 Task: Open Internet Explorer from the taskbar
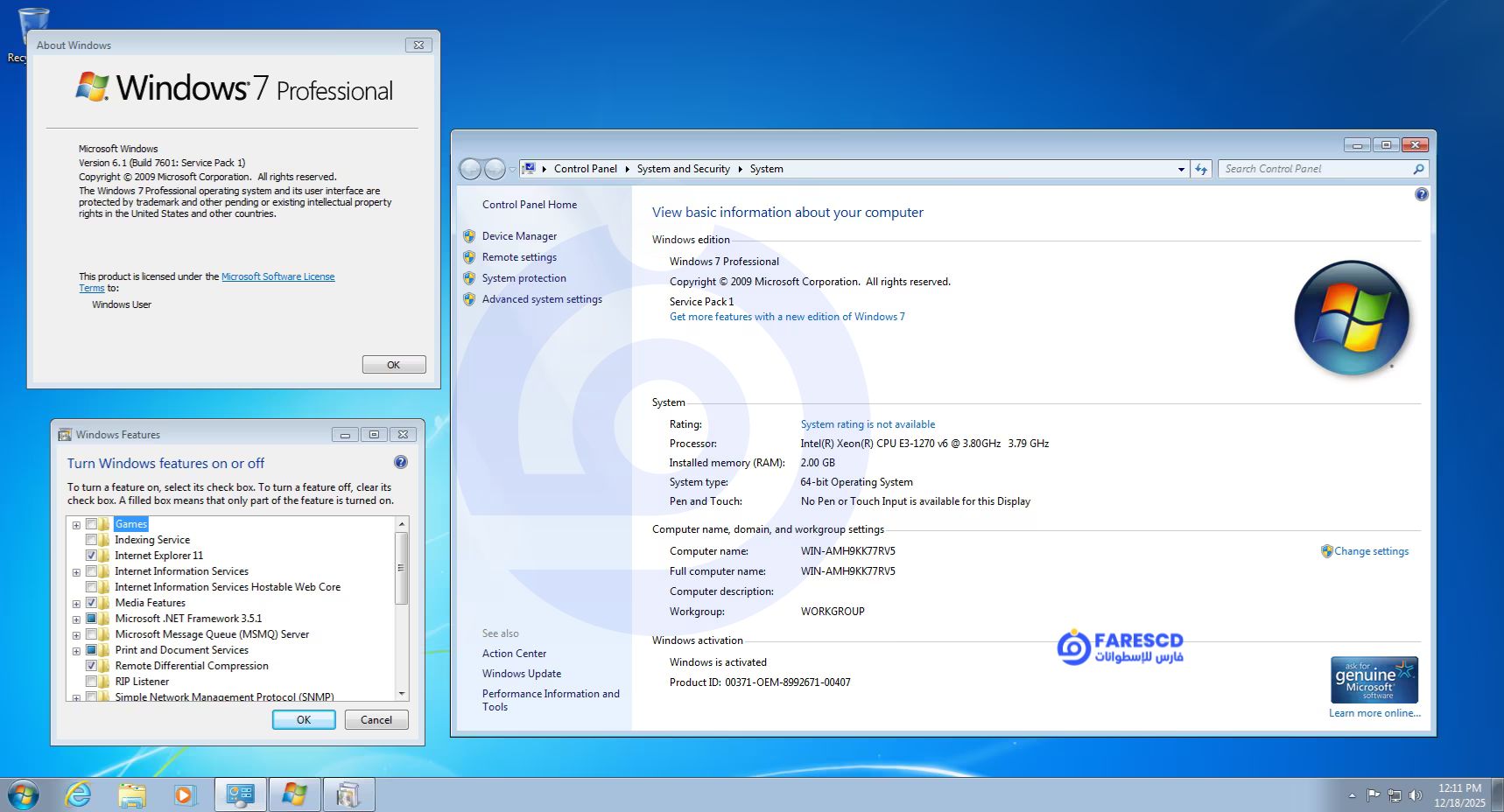point(79,794)
